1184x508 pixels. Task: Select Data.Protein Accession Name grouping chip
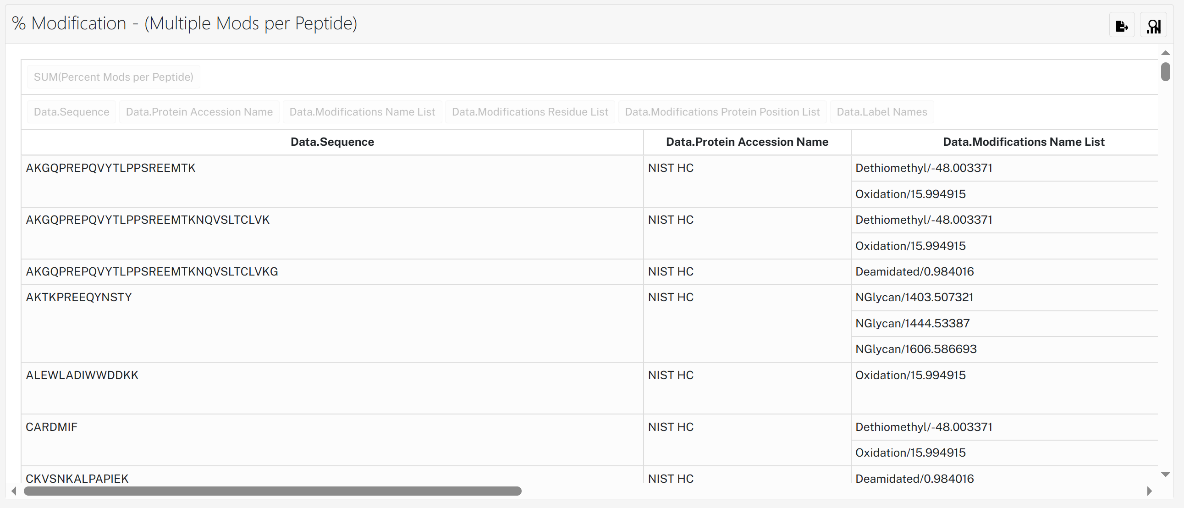199,112
